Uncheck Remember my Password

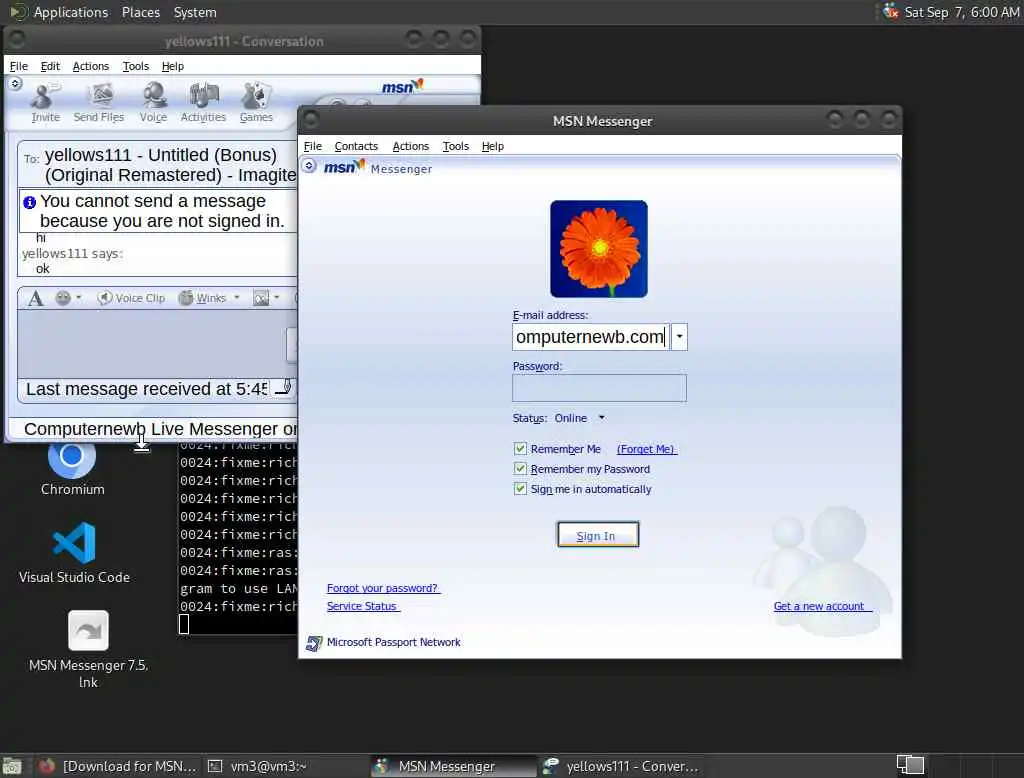click(x=520, y=469)
